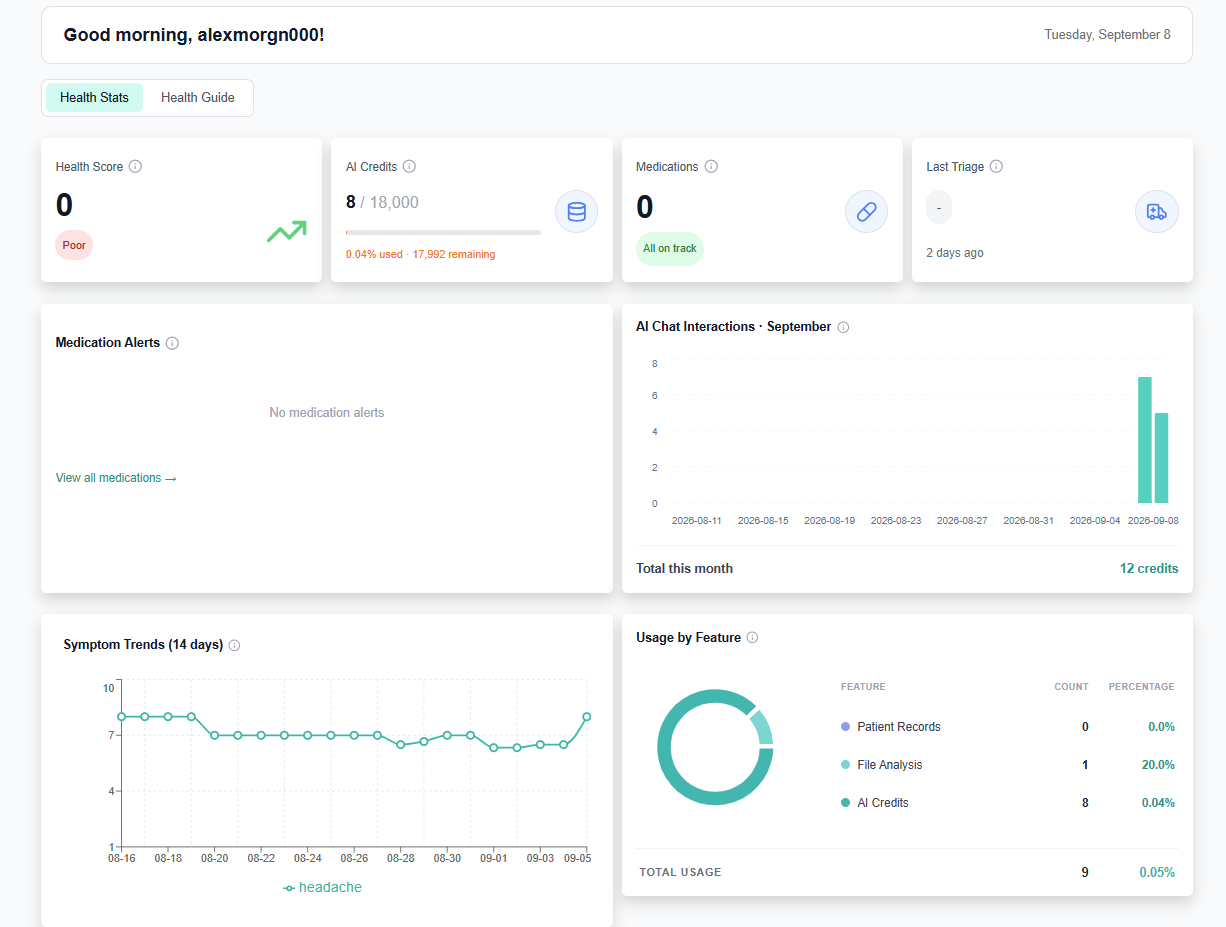The height and width of the screenshot is (927, 1226).
Task: Switch to the Health Guide tab
Action: [198, 98]
